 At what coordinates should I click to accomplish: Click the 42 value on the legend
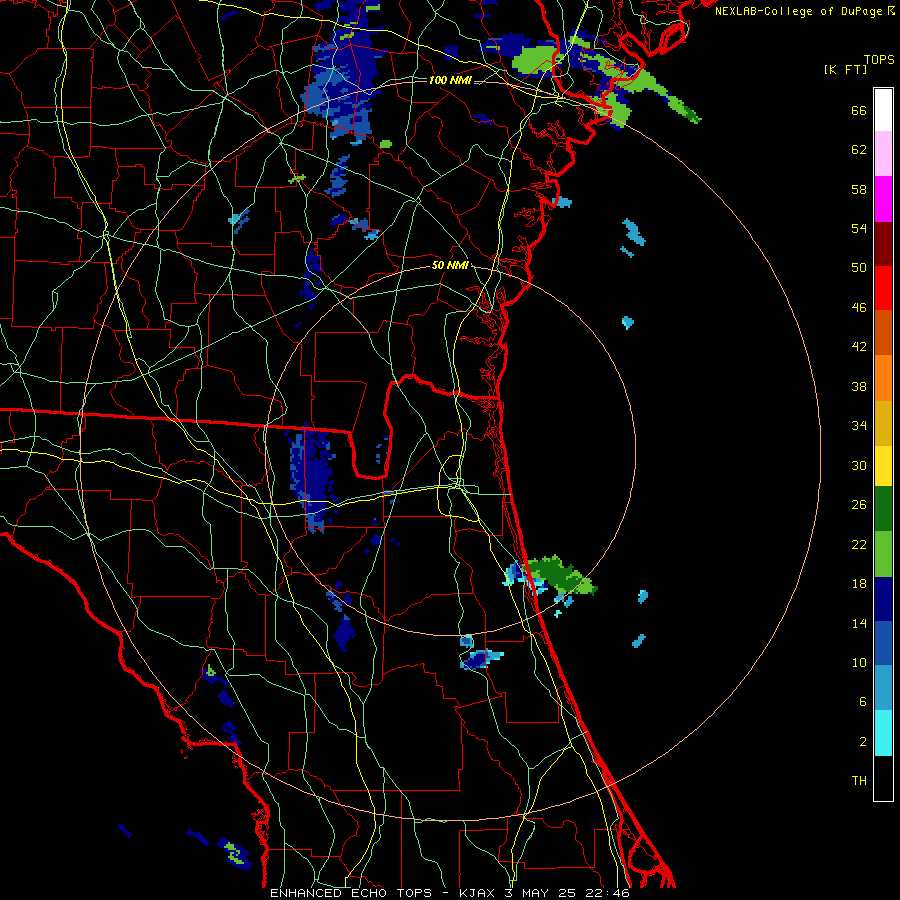[859, 347]
